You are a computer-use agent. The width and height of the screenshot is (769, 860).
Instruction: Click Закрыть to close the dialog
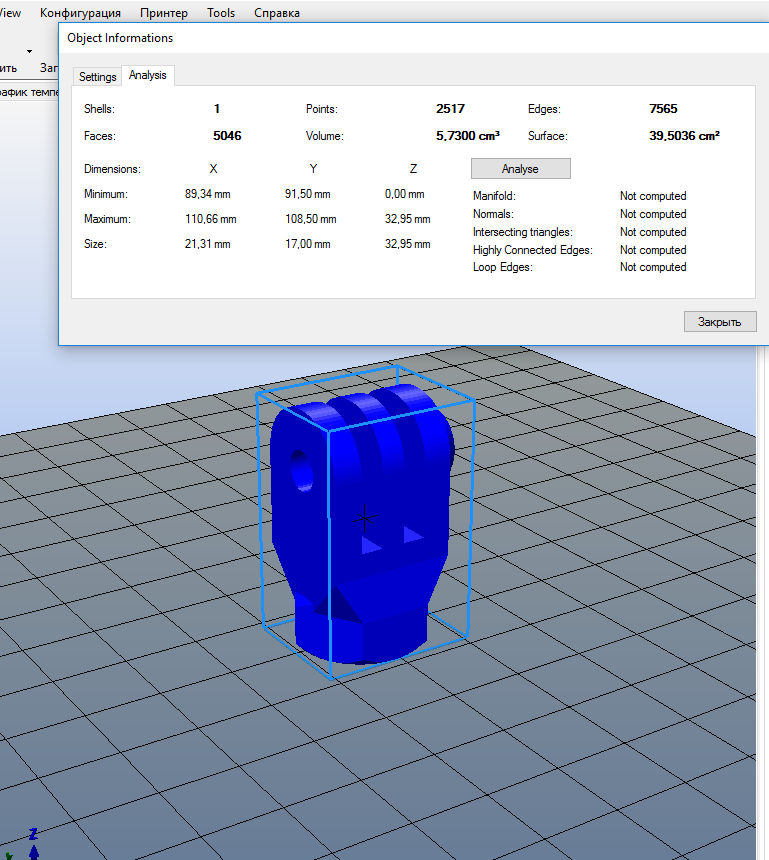(719, 322)
